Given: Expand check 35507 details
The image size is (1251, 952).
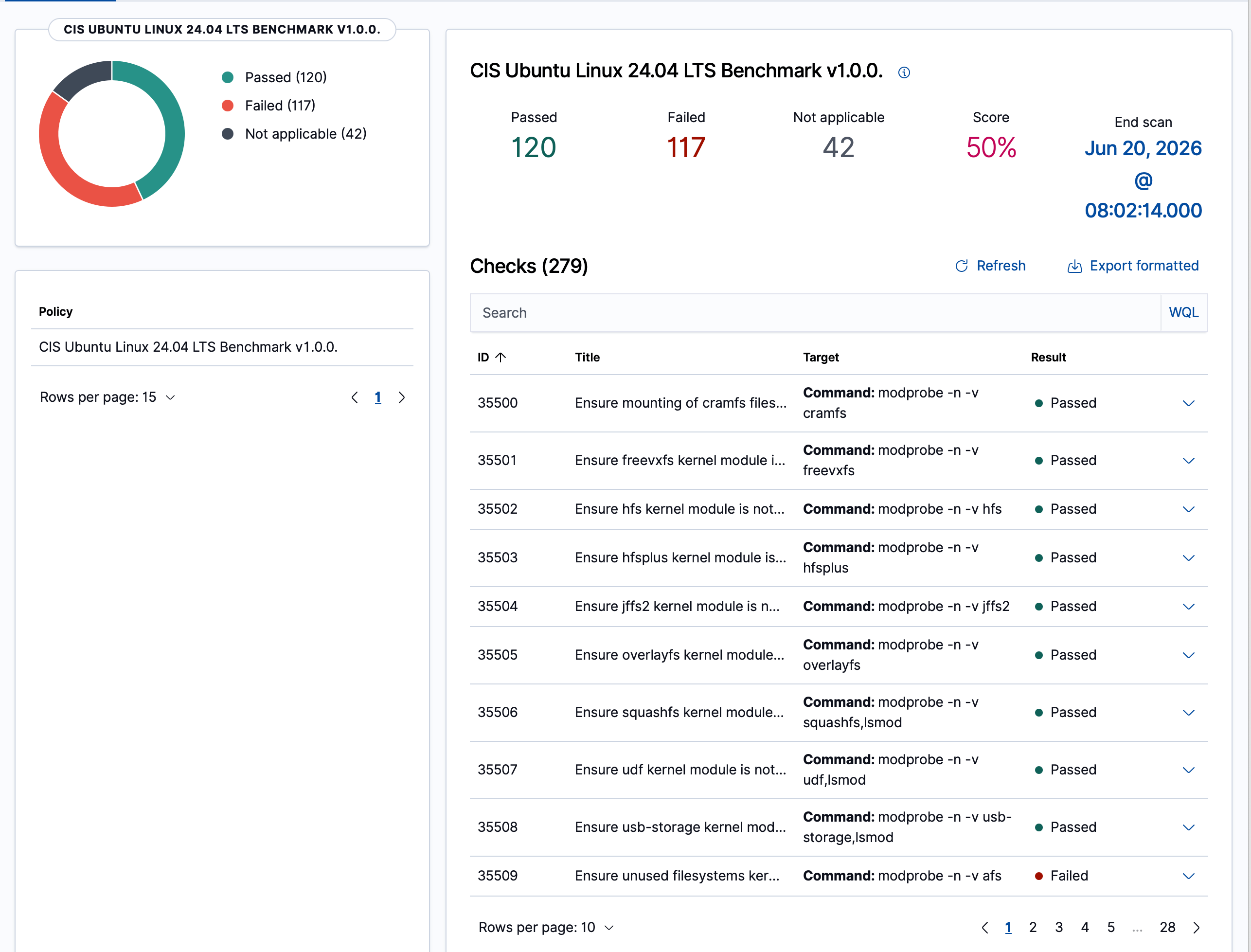Looking at the screenshot, I should pyautogui.click(x=1189, y=770).
